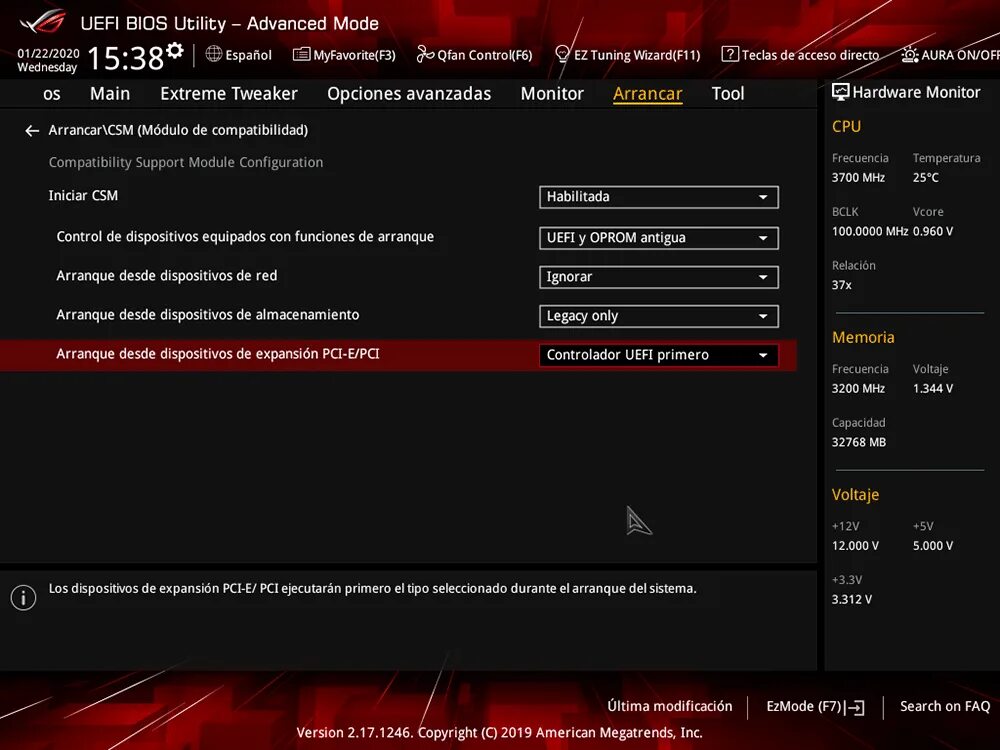Launch EZ Tuning Wizard(F11) label
The width and height of the screenshot is (1000, 750).
[637, 55]
